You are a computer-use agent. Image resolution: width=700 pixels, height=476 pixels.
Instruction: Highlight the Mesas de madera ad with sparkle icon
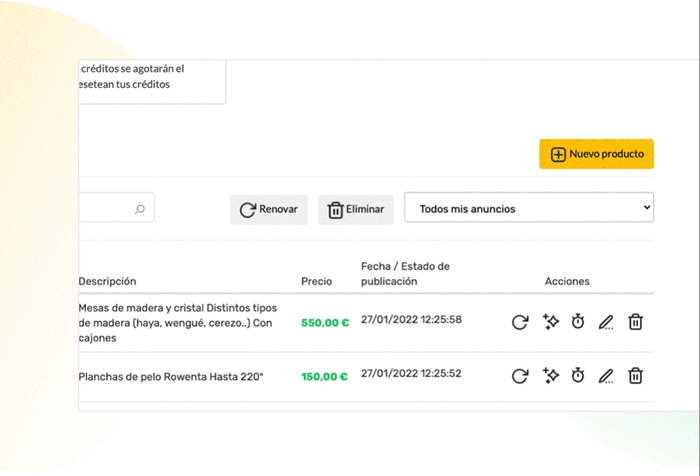click(x=550, y=322)
